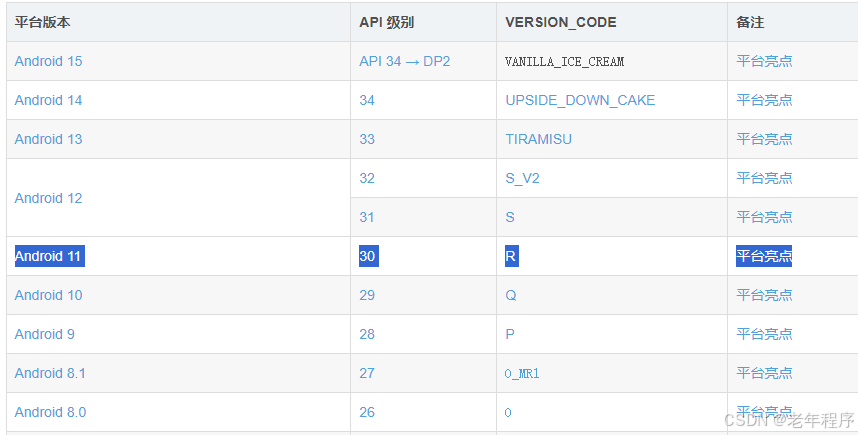Open the Q version code link
Screen dimensions: 858x435
click(x=511, y=295)
